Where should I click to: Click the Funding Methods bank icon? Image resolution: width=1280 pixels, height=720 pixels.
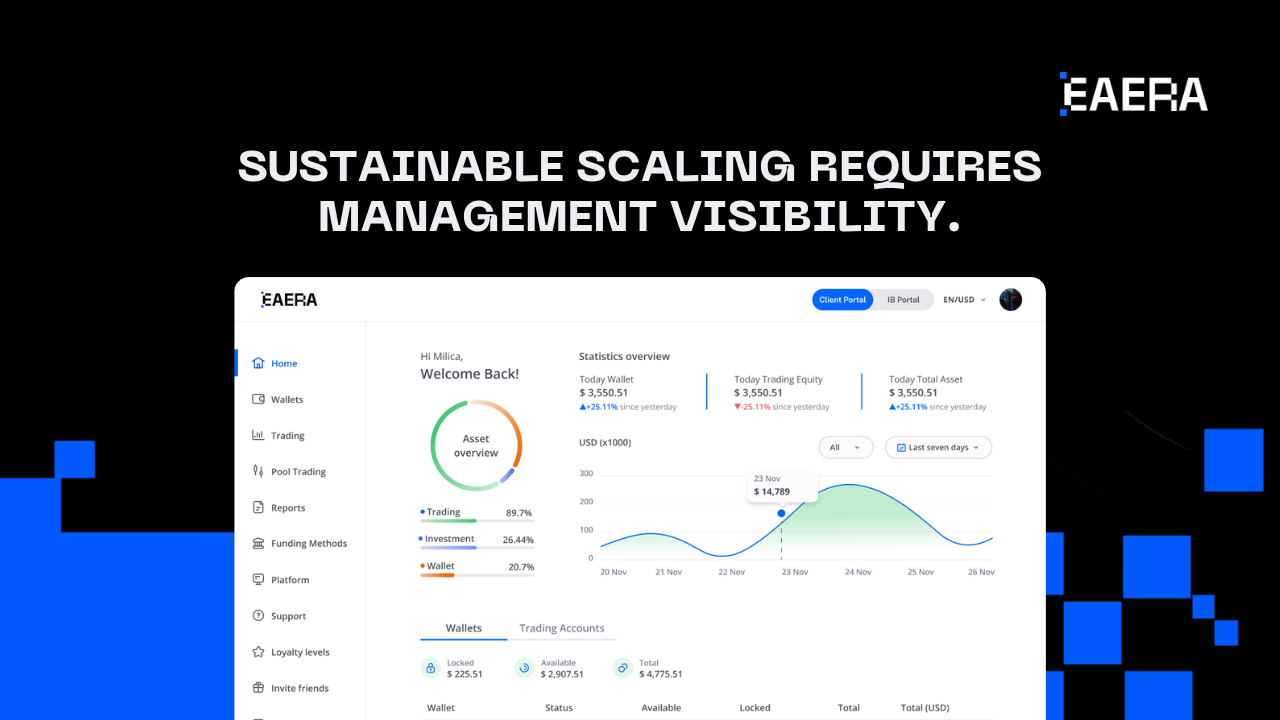click(x=259, y=543)
